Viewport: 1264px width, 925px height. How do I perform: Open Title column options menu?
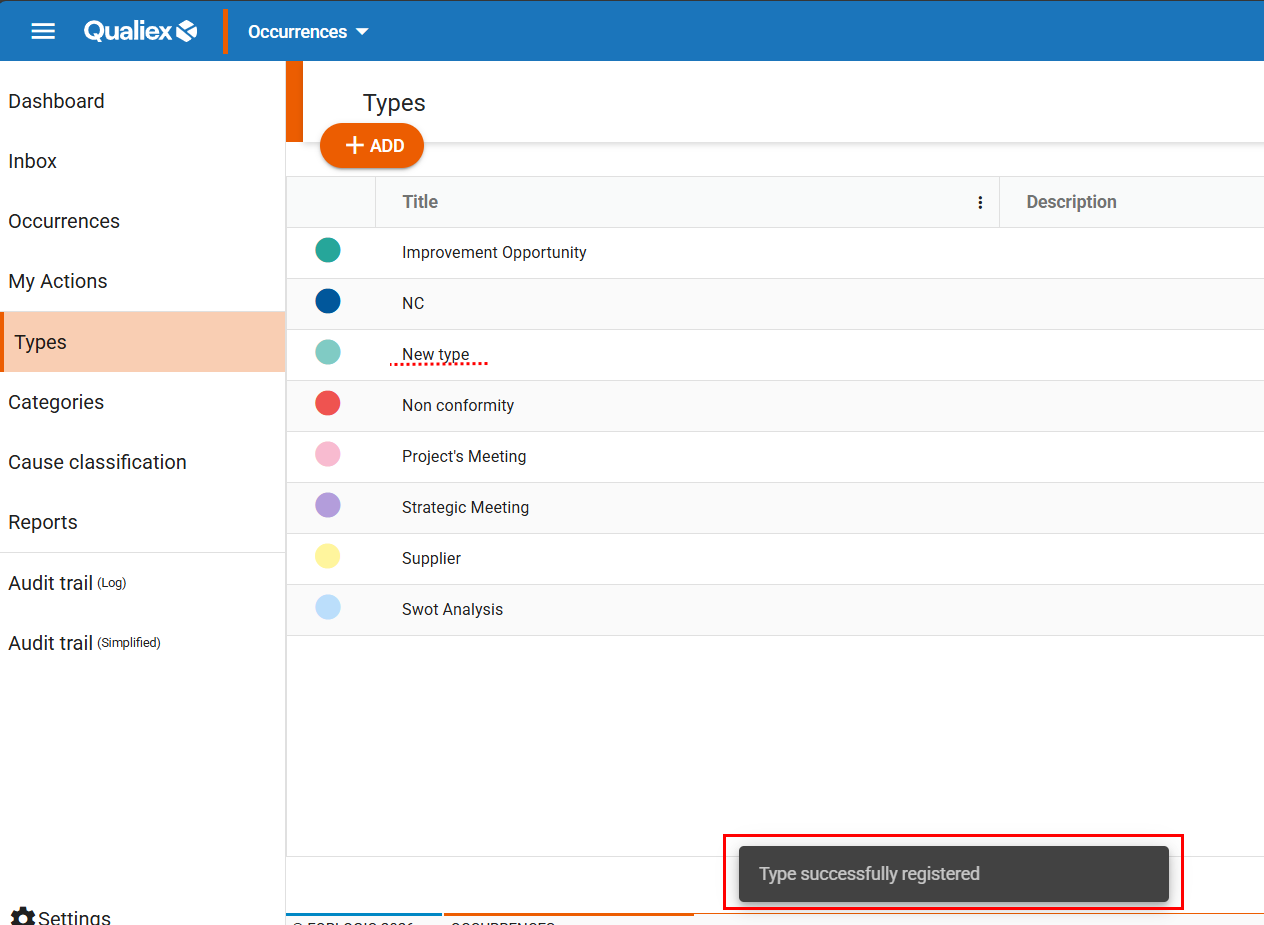(980, 202)
